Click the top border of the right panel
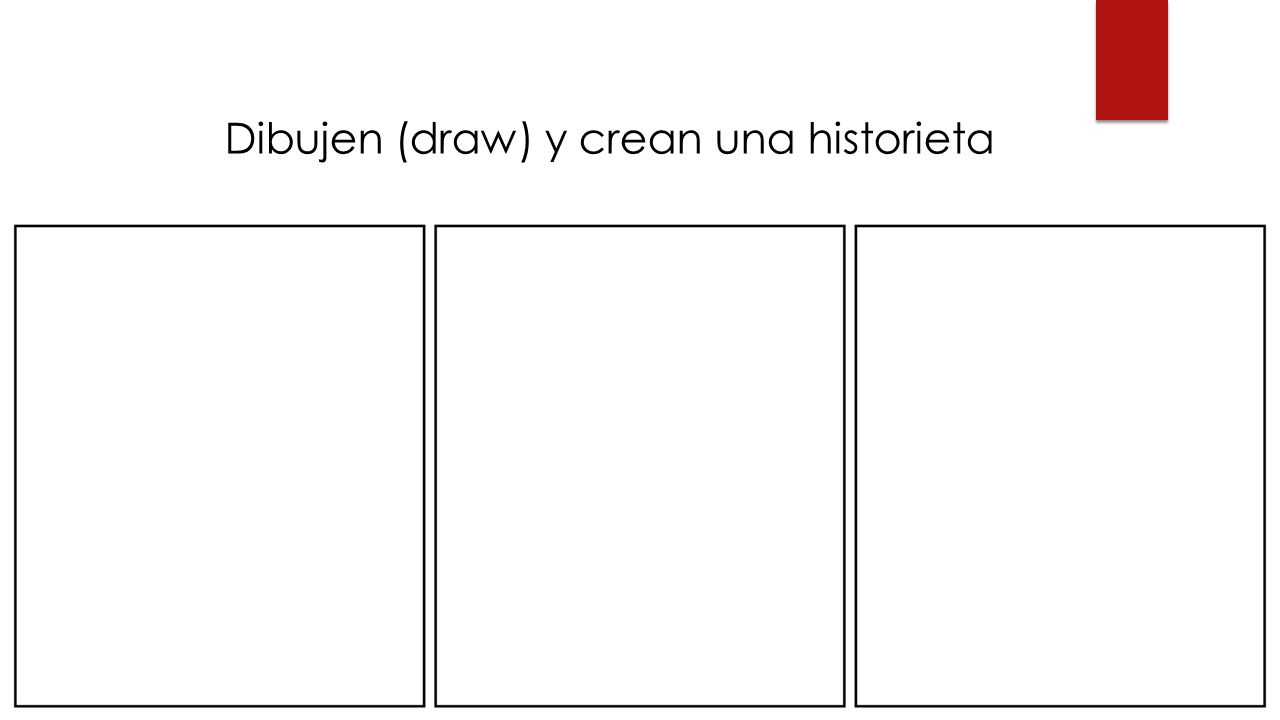The image size is (1280, 720). click(1060, 226)
